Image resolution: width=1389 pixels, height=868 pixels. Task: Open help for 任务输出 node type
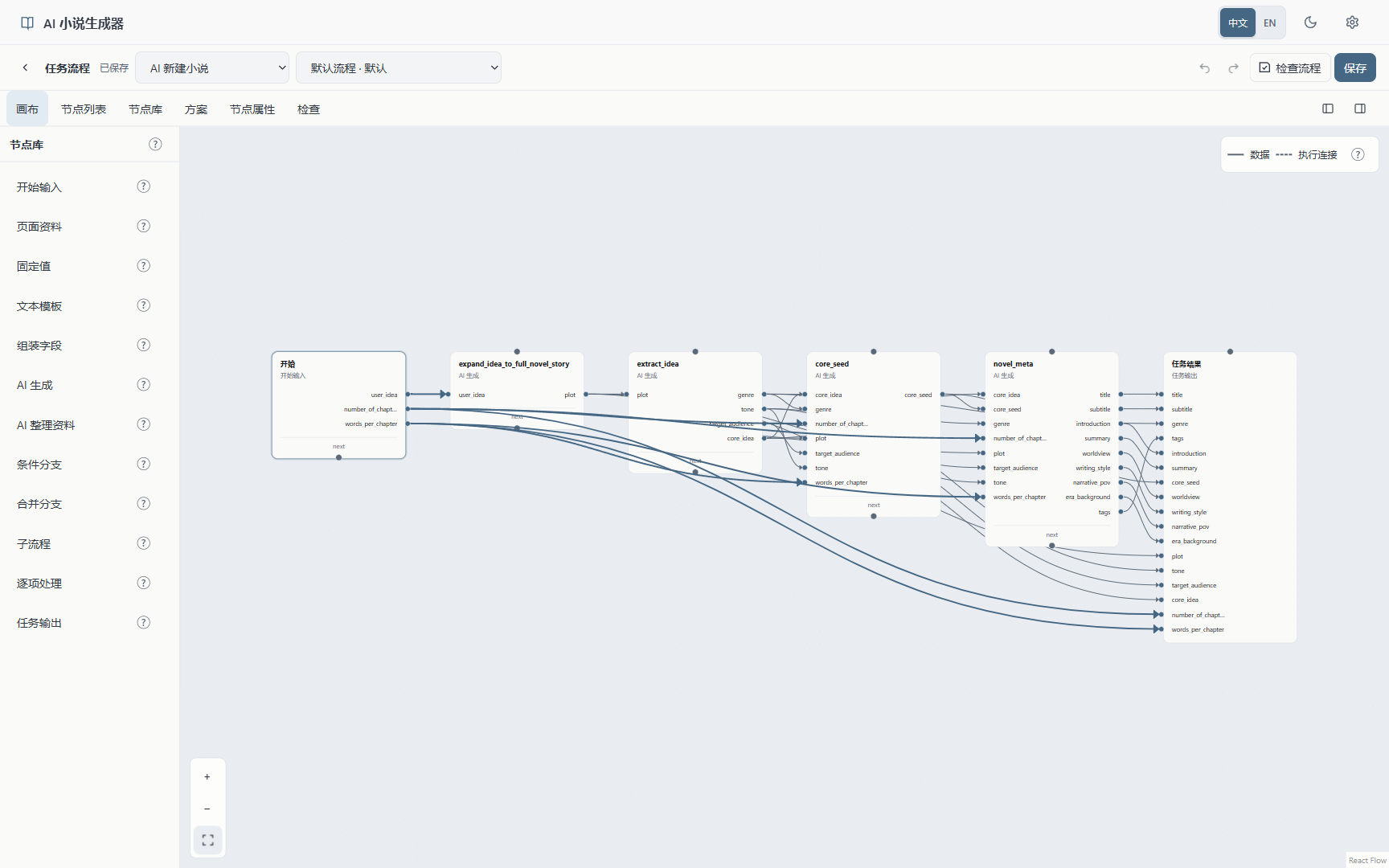pos(144,623)
